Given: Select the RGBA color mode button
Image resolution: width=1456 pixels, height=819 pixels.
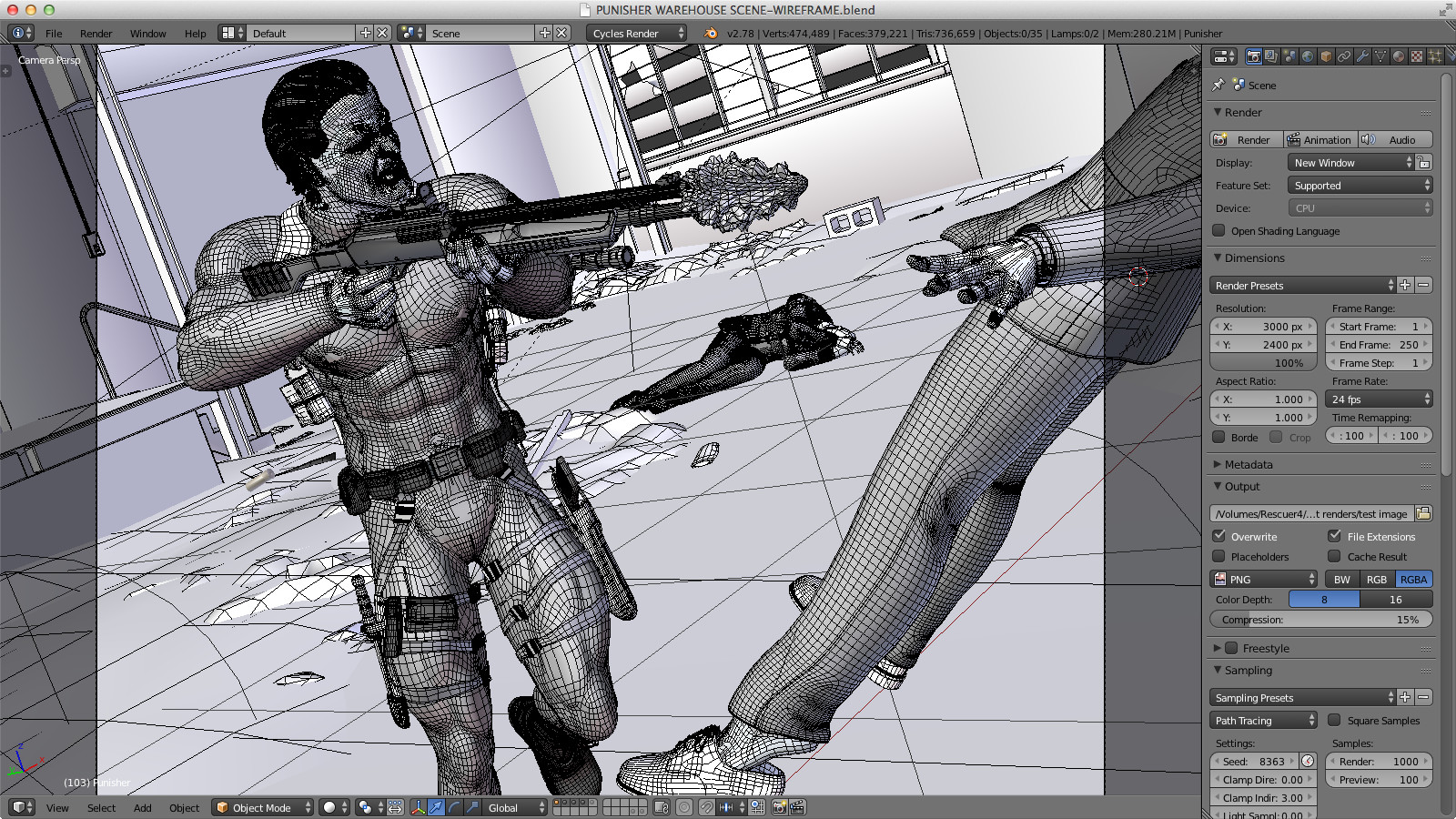Looking at the screenshot, I should 1413,579.
